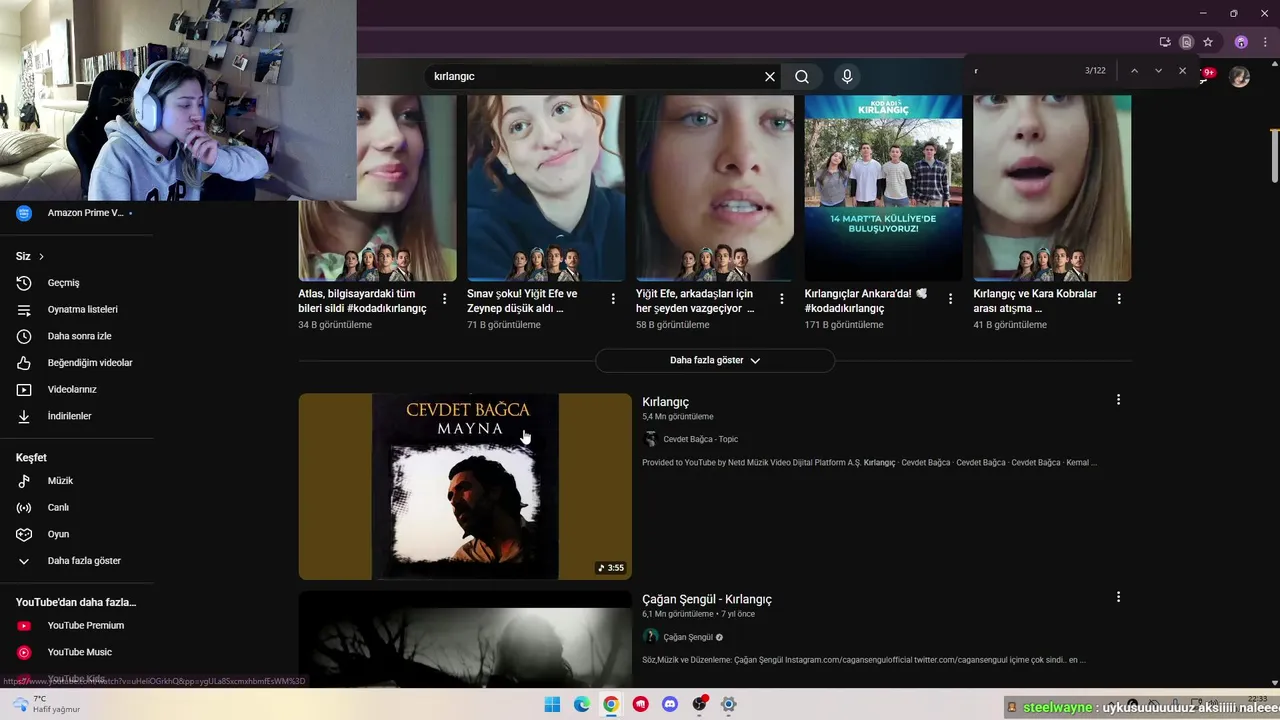
Task: Open the Kırlangıç video title
Action: (665, 402)
